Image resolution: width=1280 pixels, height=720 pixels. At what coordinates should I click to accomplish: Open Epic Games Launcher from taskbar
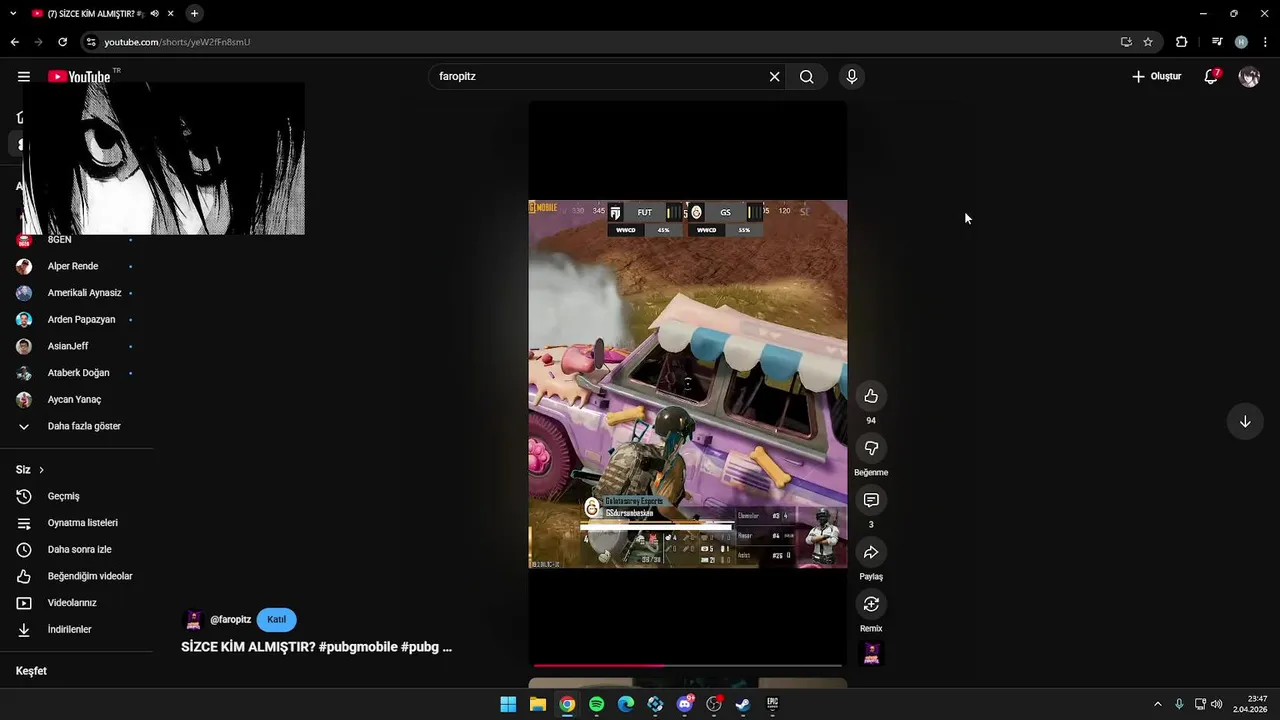pyautogui.click(x=773, y=704)
